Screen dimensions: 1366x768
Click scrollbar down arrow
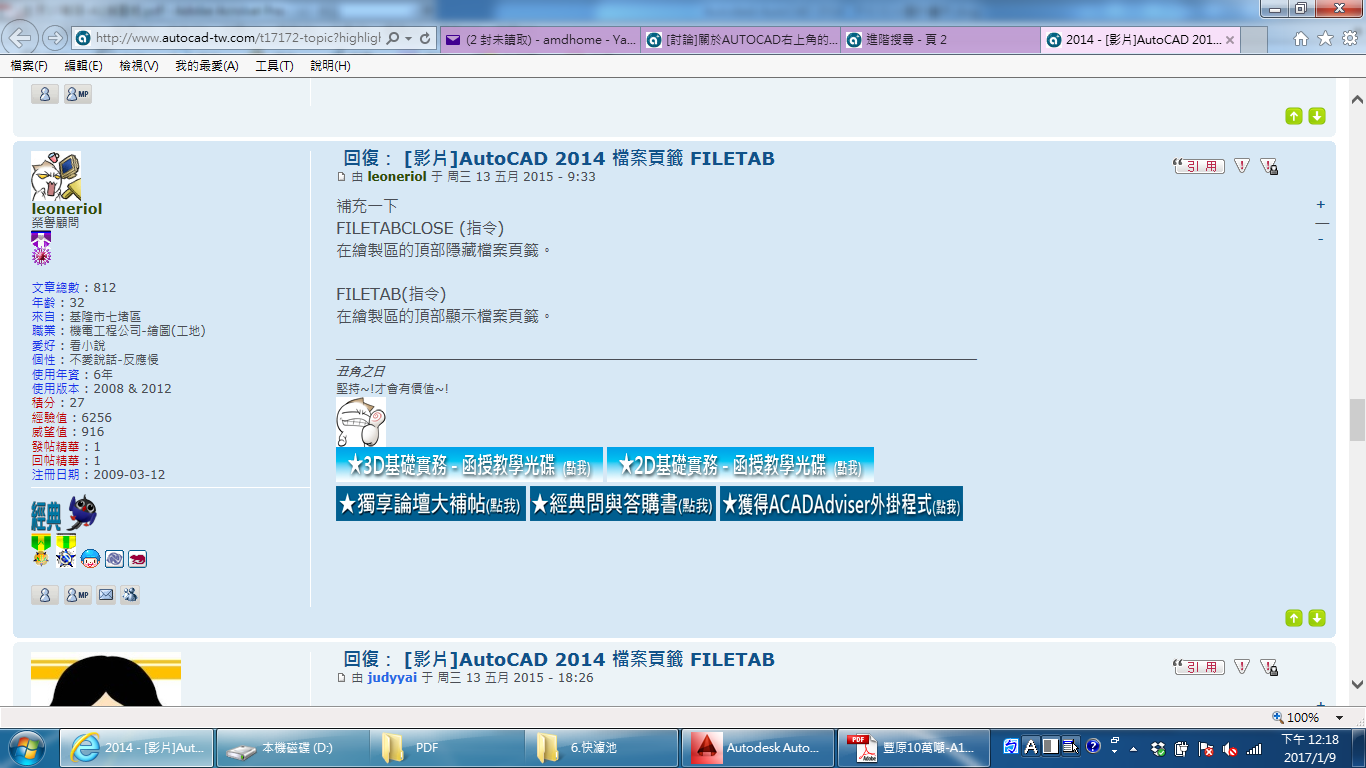coord(1357,685)
